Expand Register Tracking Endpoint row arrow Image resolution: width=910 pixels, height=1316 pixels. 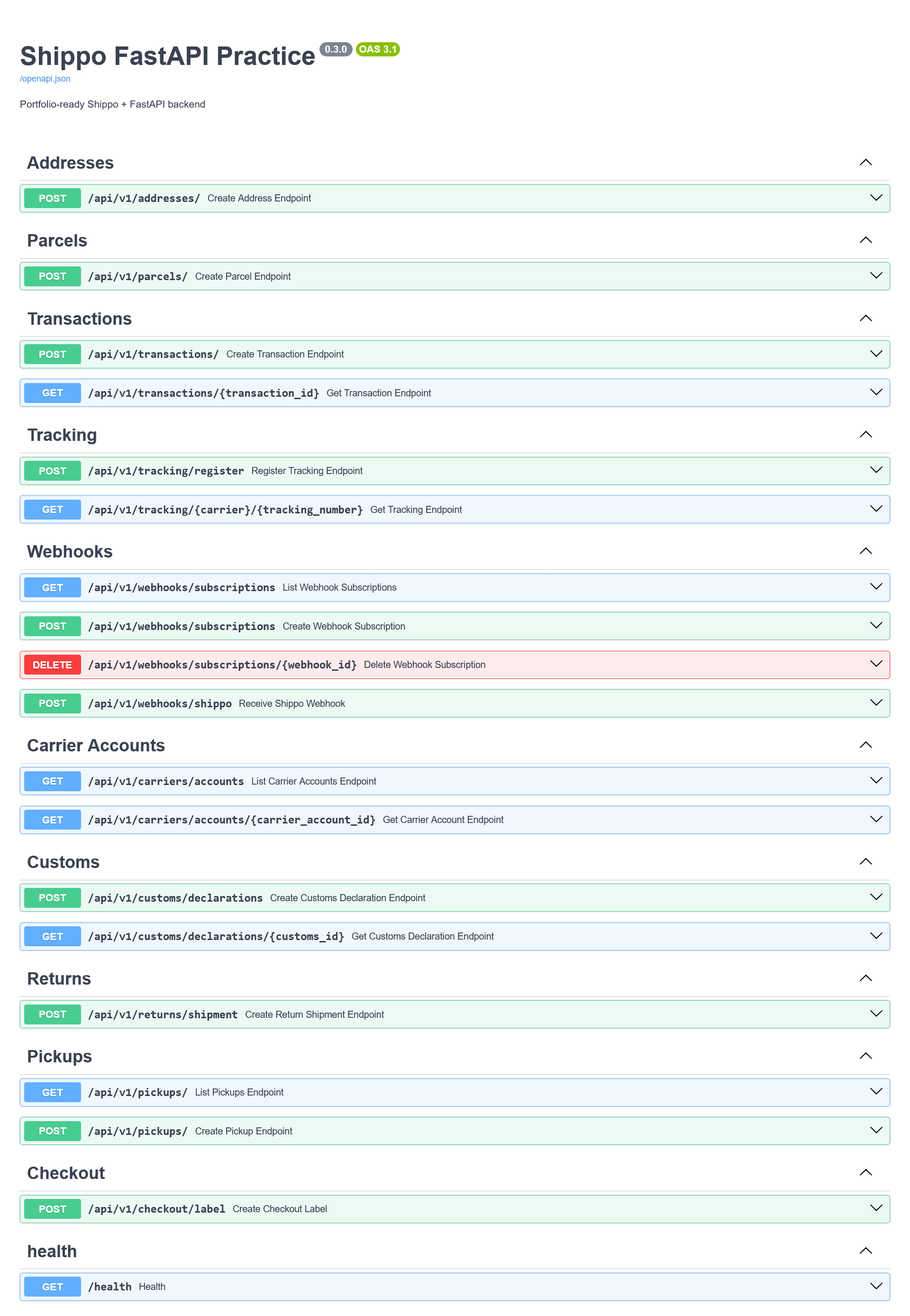pos(876,470)
